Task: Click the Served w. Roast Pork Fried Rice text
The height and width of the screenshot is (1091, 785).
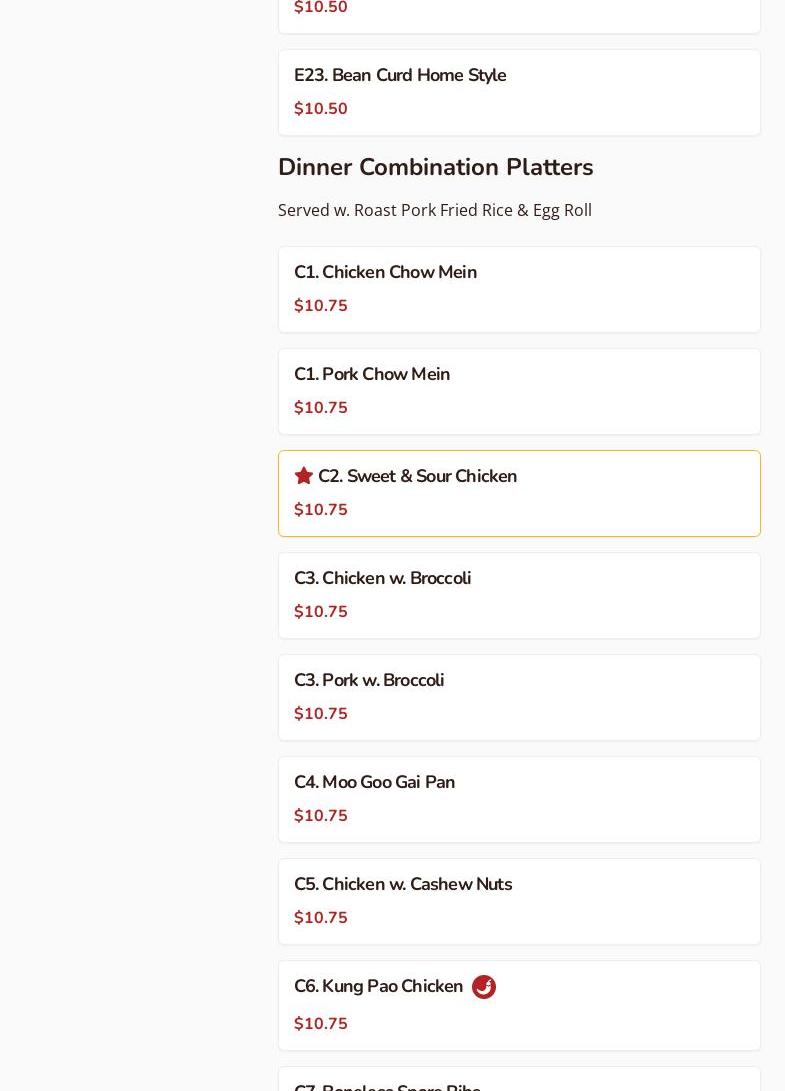Action: coord(435,210)
